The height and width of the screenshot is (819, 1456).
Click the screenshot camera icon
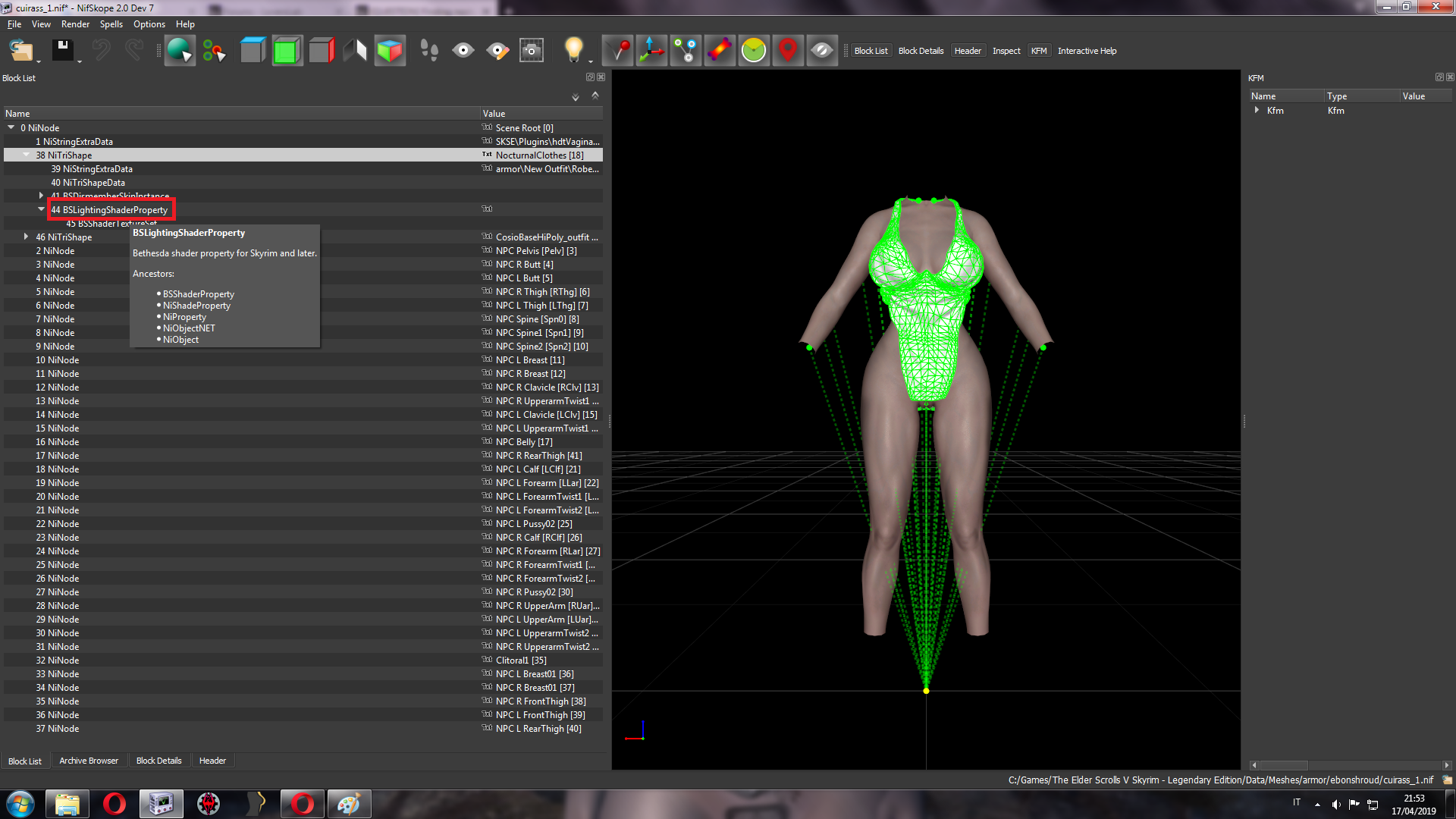pos(532,51)
